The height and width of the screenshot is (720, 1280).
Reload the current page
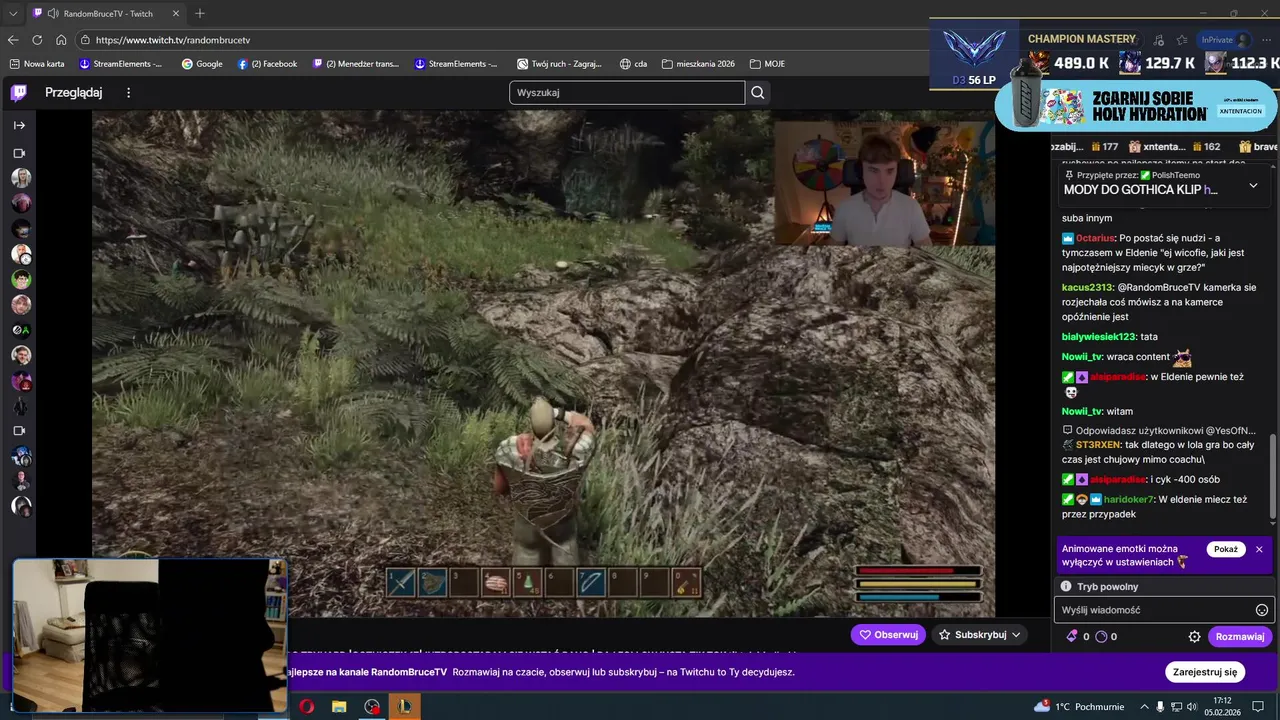coord(37,40)
